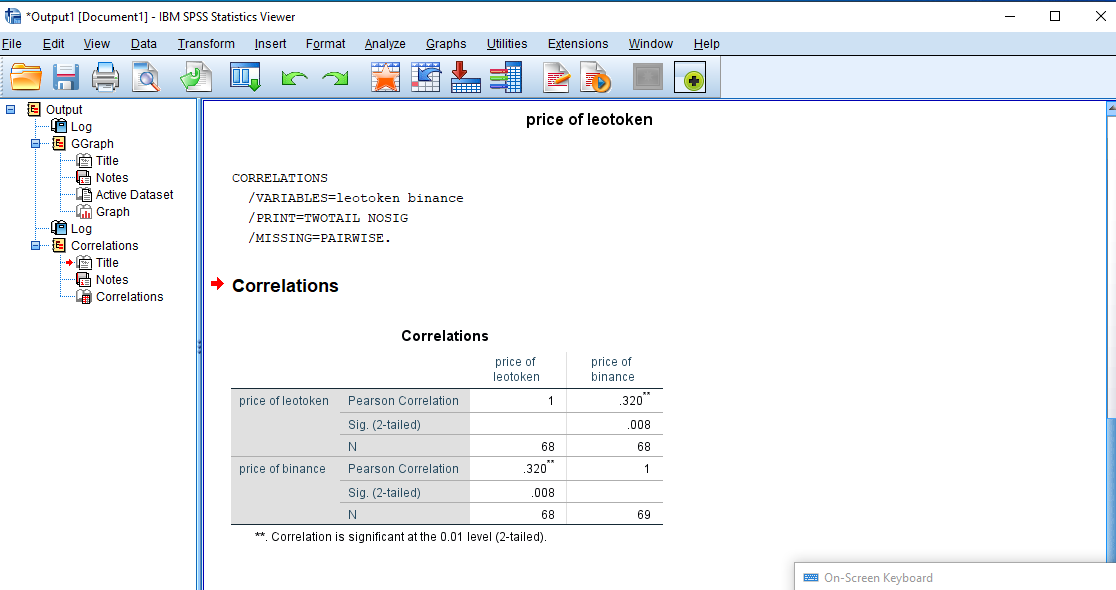Click the outline pane splitter handle
The image size is (1116, 590).
coord(199,347)
